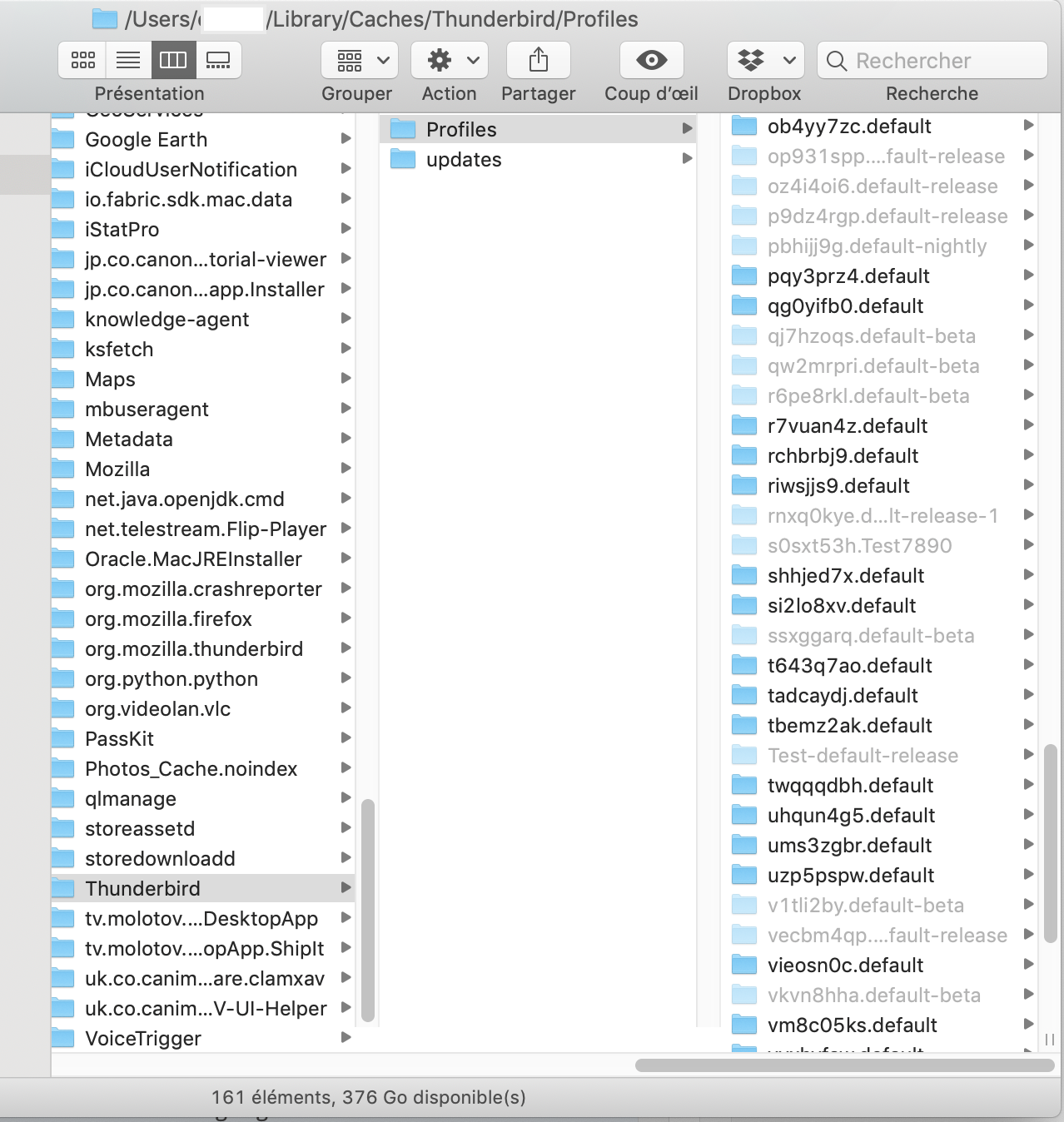
Task: Click the VoiceTrigger folder icon
Action: click(x=63, y=1038)
